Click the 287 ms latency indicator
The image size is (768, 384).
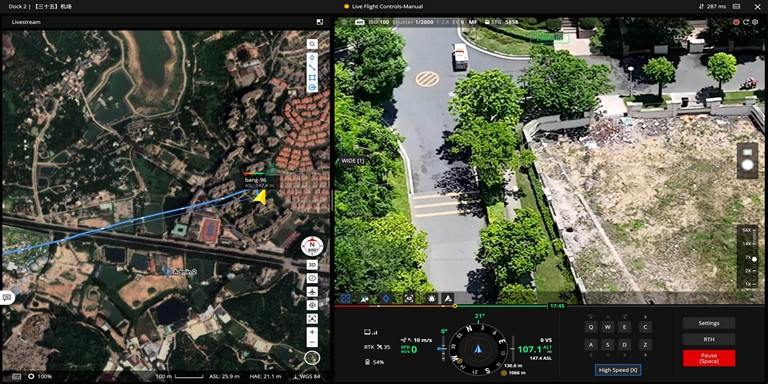[x=713, y=6]
